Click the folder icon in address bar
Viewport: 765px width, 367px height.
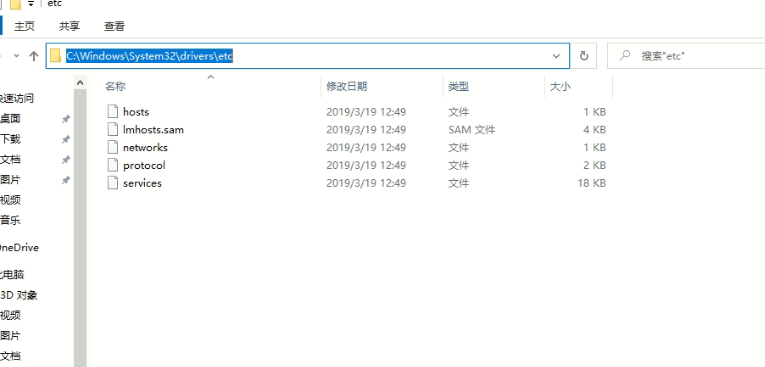55,56
